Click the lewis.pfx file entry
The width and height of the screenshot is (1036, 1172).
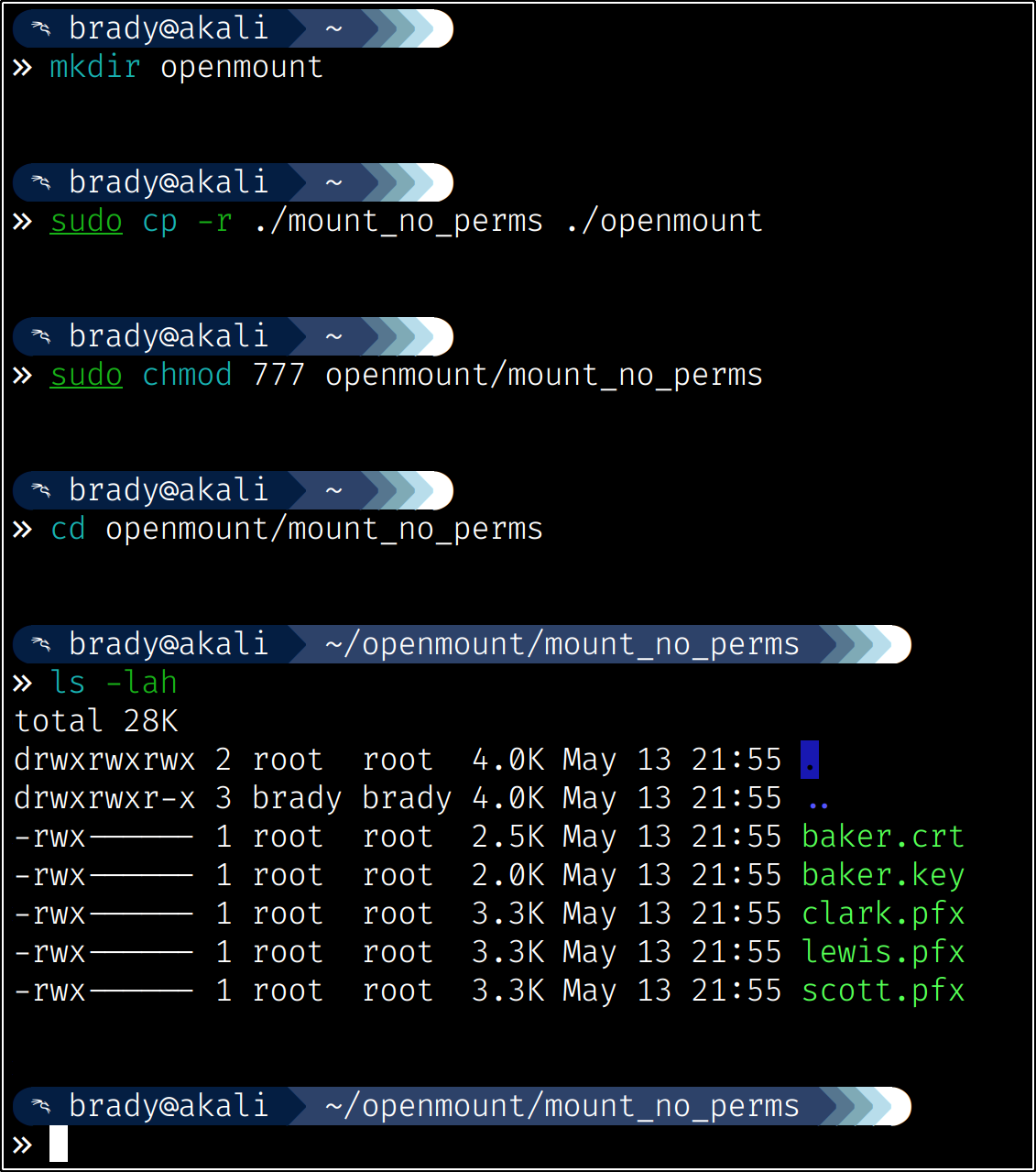882,952
